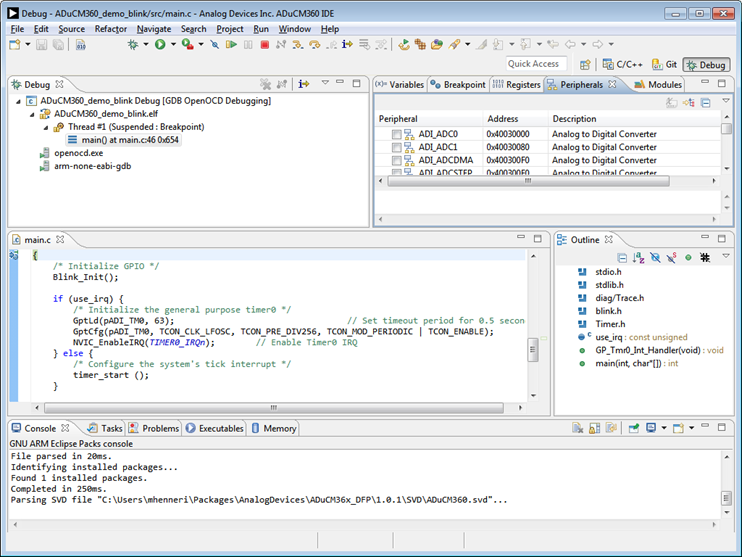
Task: Click the New file toolbar icon
Action: (x=15, y=44)
